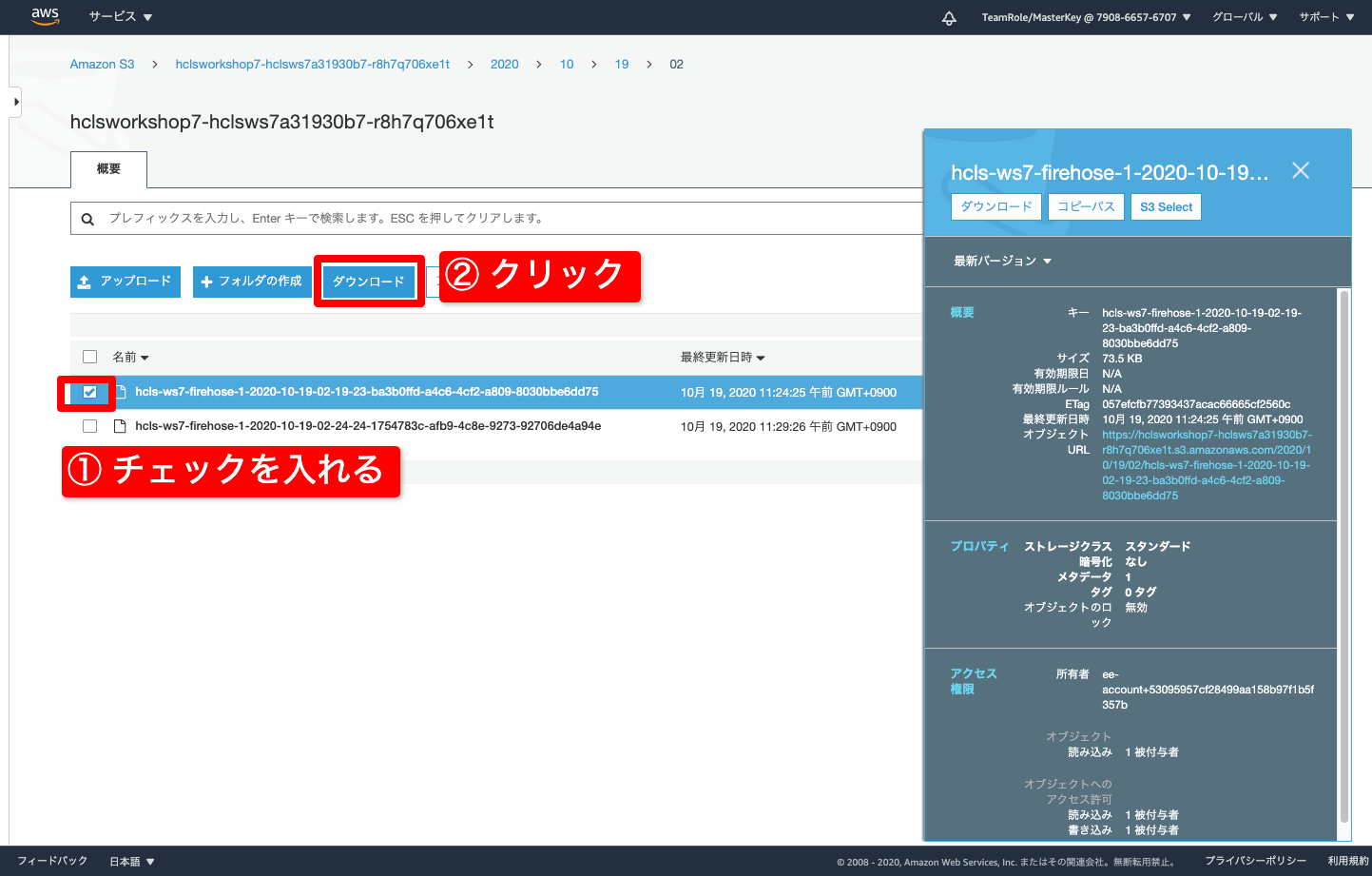Viewport: 1372px width, 876px height.
Task: Click ダウンロード in the details panel
Action: 996,207
